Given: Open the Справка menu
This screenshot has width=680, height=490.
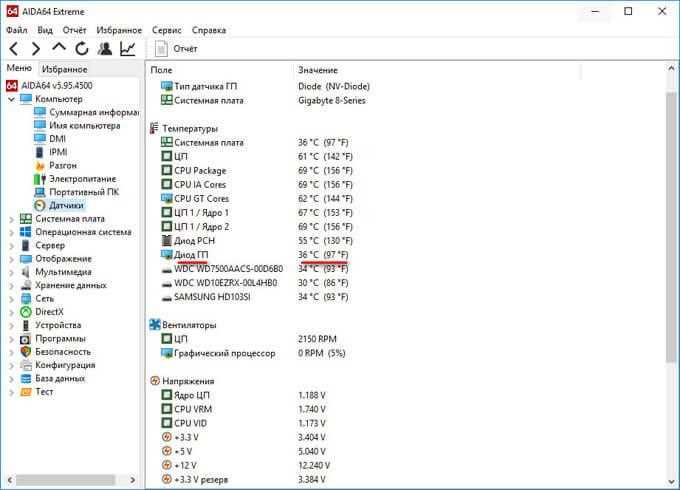Looking at the screenshot, I should [x=209, y=30].
